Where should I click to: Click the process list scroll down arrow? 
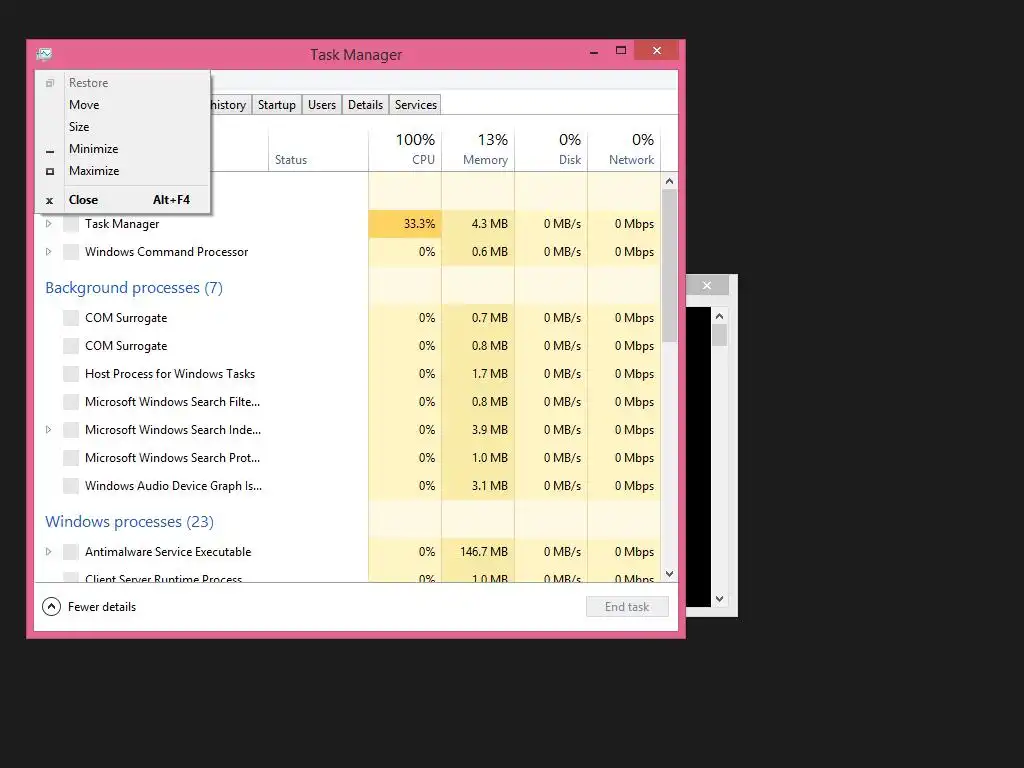pyautogui.click(x=669, y=574)
